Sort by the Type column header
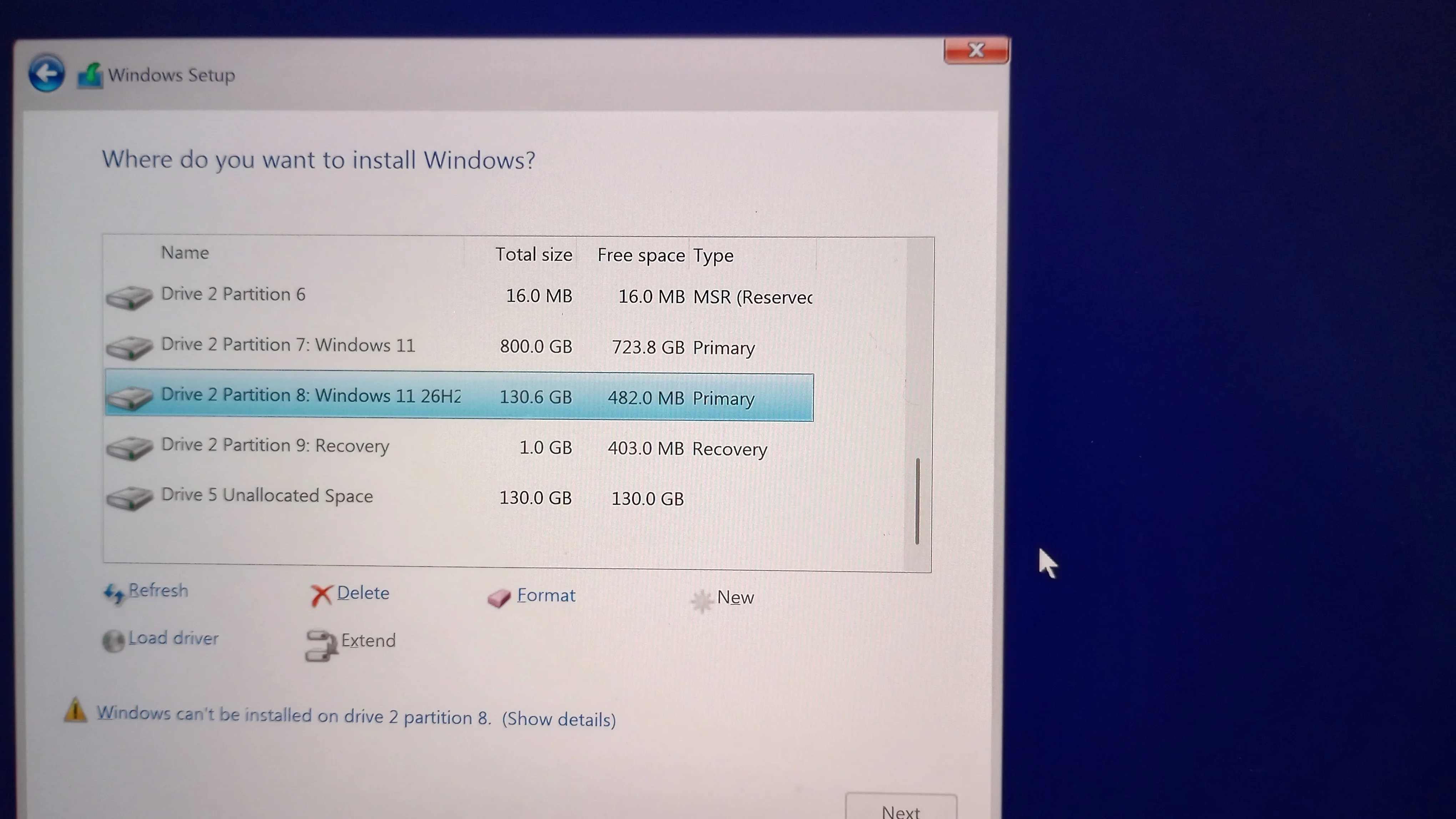Screen dimensions: 1456x819 click(x=713, y=256)
